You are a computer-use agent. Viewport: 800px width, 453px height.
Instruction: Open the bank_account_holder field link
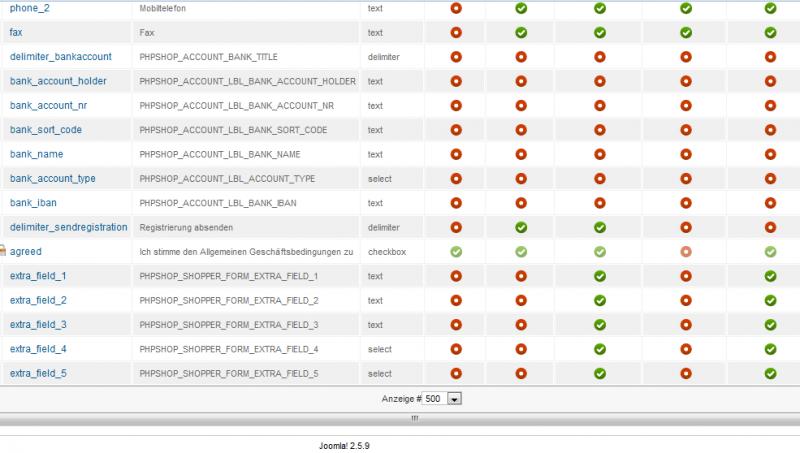[x=58, y=81]
